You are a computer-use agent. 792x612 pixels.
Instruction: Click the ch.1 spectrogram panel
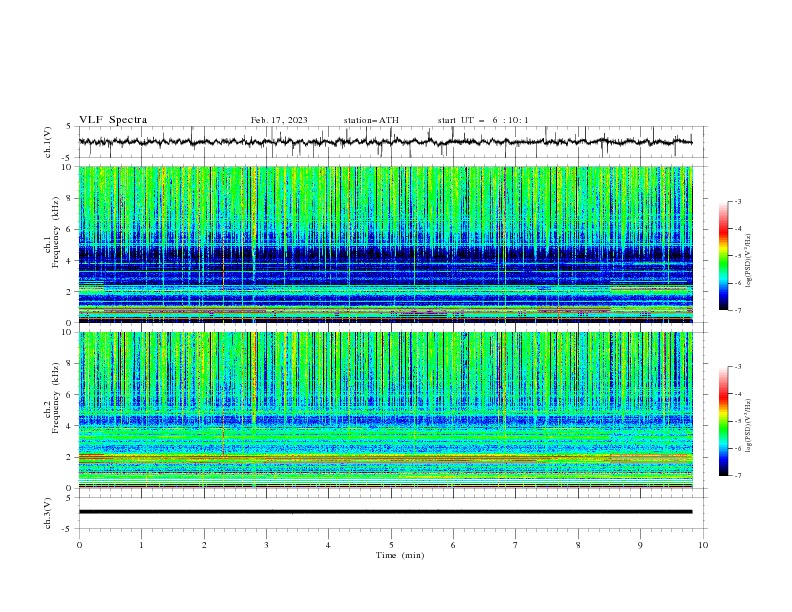coord(386,244)
